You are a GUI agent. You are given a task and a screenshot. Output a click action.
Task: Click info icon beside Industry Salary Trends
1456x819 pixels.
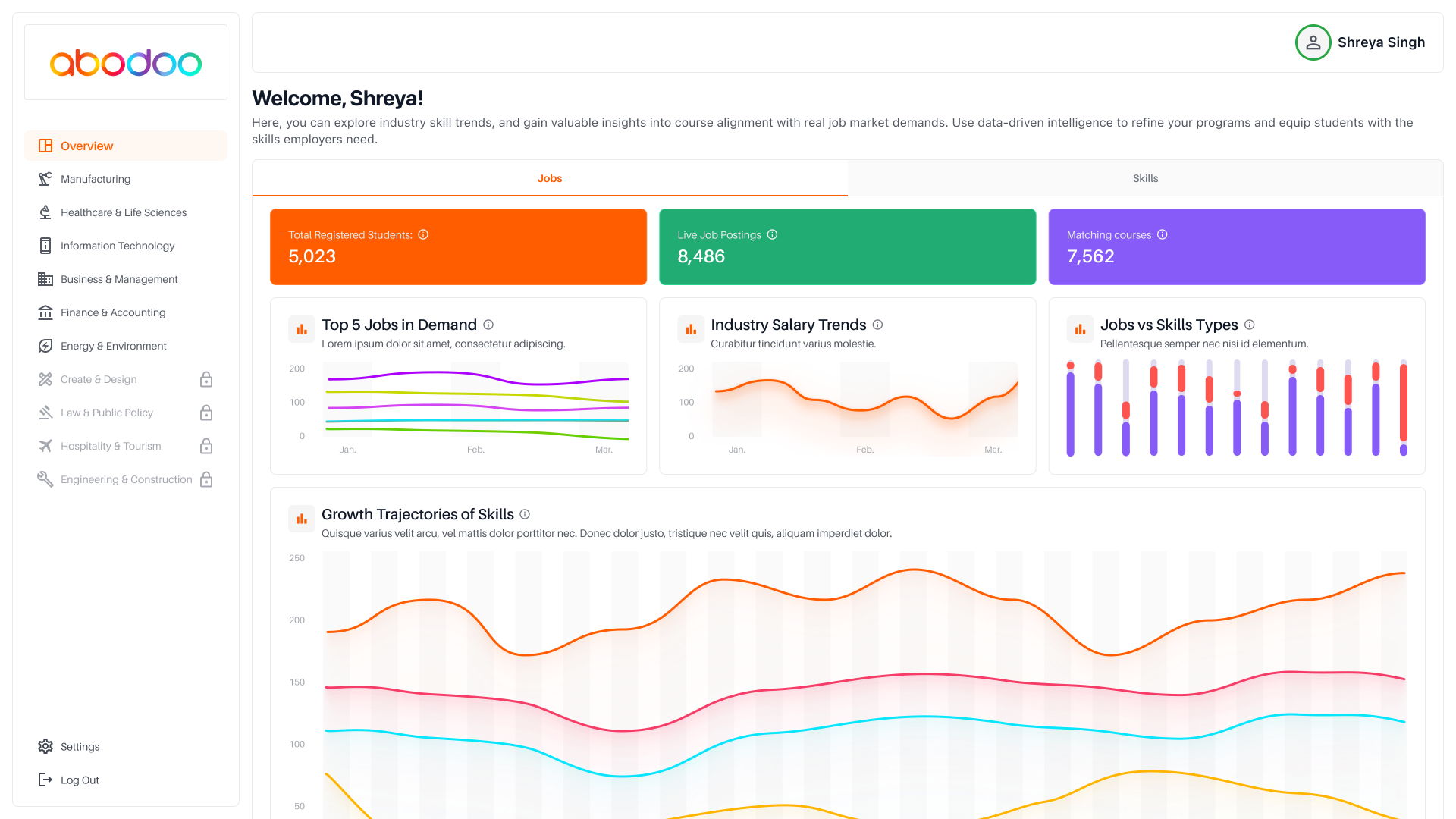pyautogui.click(x=877, y=325)
